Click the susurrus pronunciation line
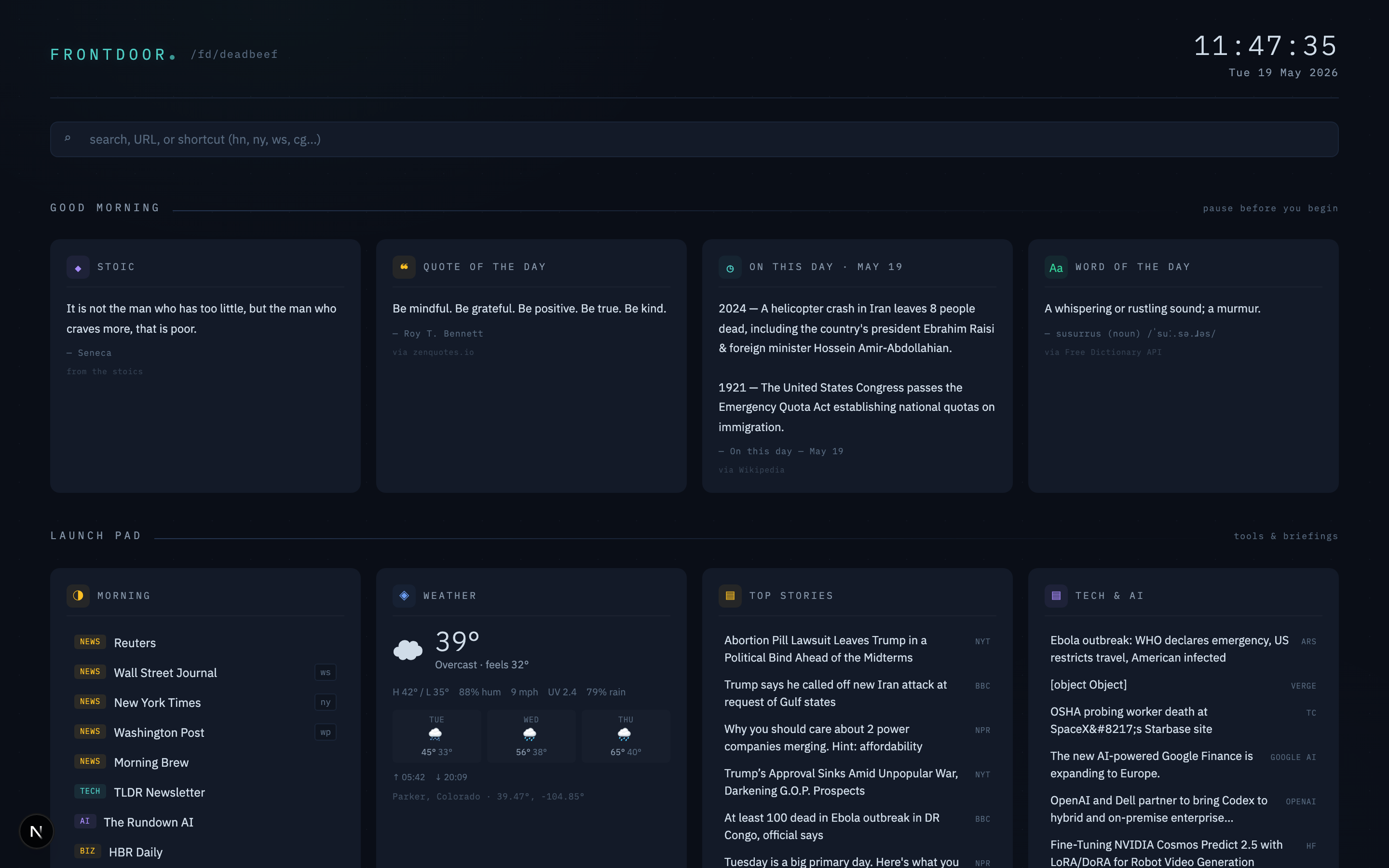 coord(1130,334)
